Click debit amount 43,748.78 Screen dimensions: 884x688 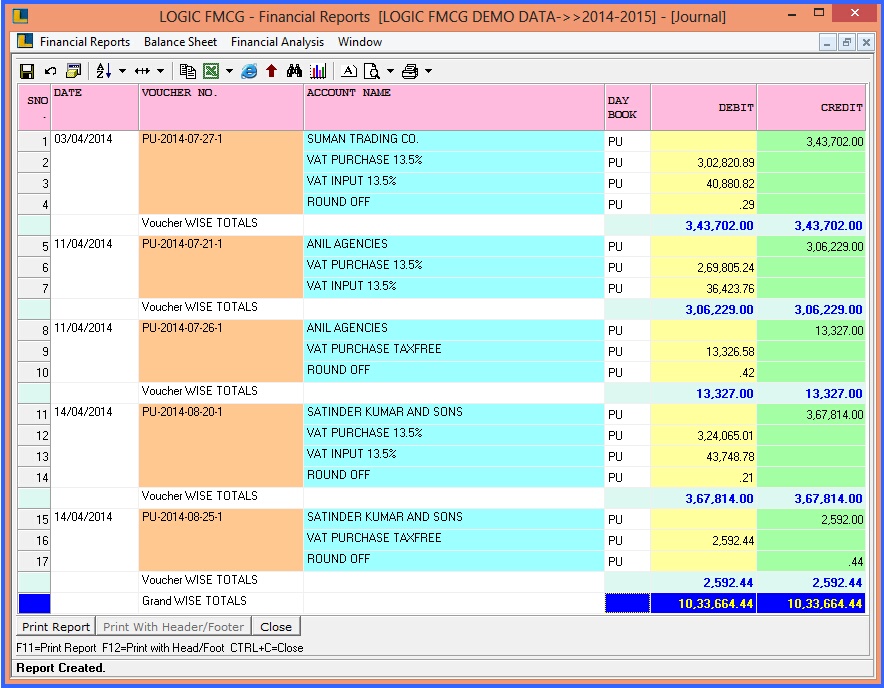click(x=704, y=456)
